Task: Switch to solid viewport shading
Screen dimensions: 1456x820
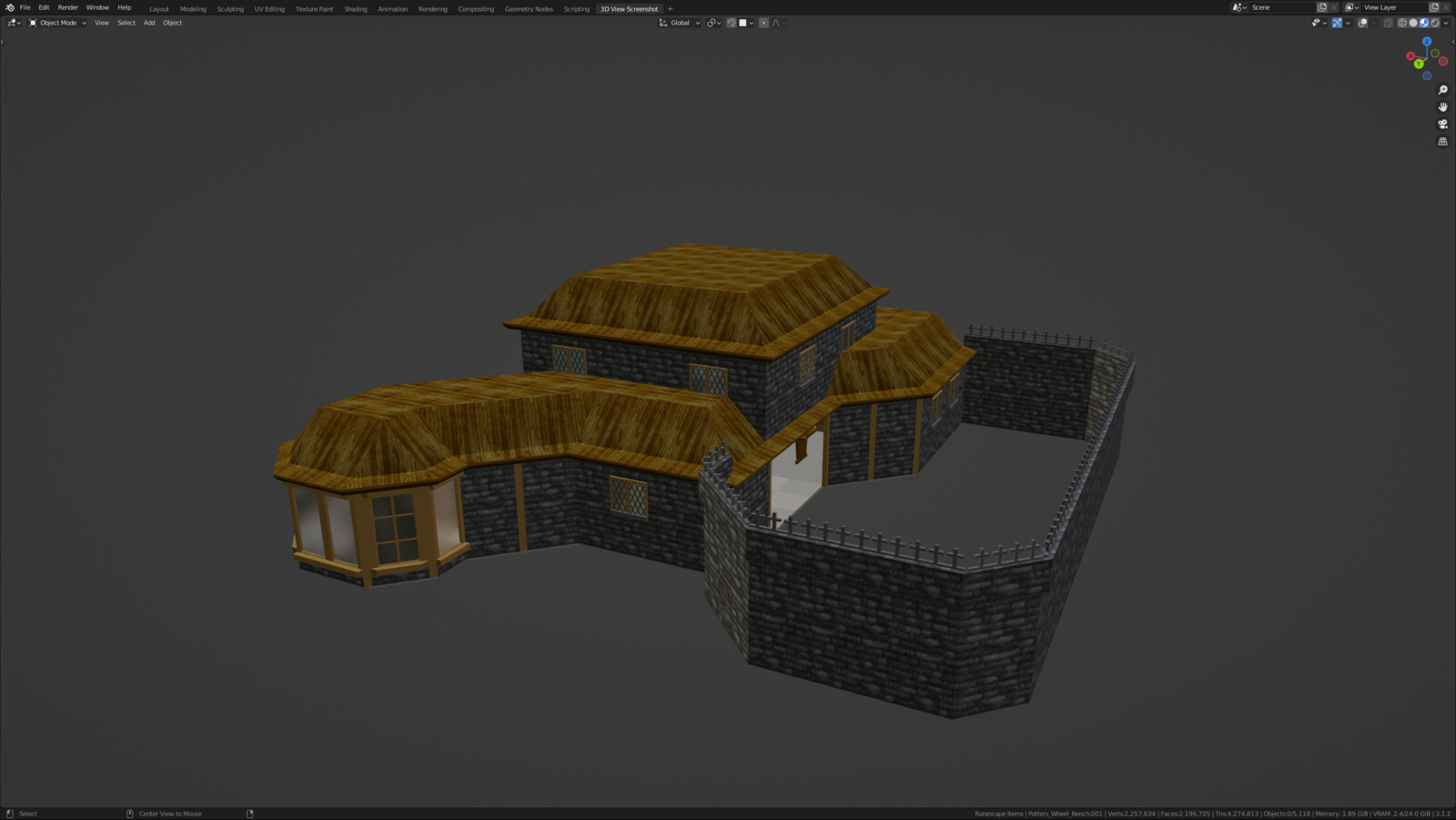Action: pos(1413,23)
